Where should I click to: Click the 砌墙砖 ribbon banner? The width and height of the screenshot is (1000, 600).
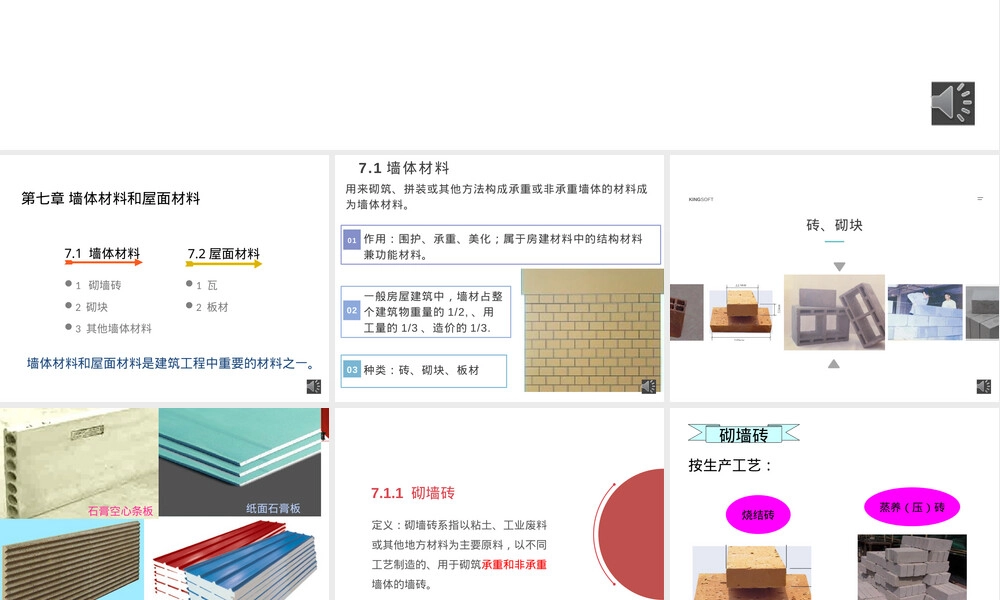[x=744, y=434]
